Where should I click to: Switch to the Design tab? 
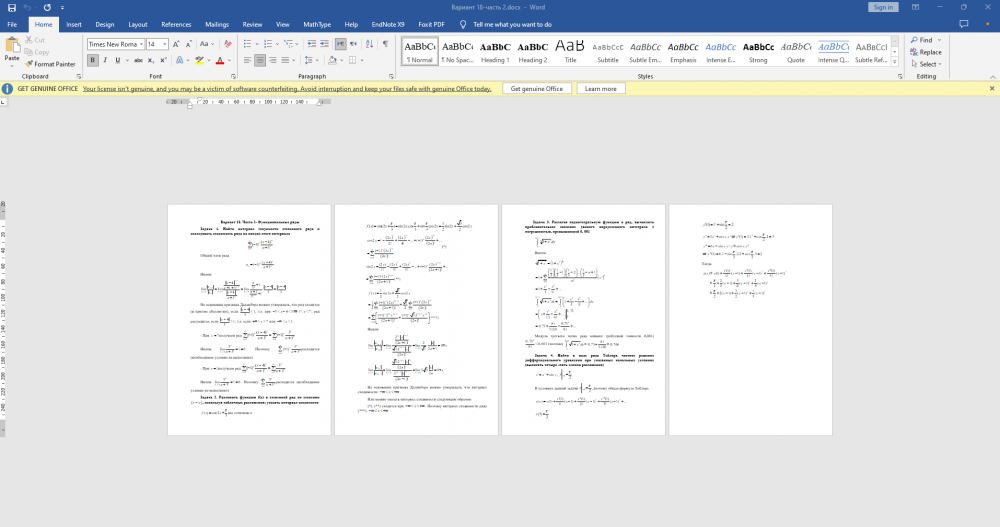pos(105,24)
